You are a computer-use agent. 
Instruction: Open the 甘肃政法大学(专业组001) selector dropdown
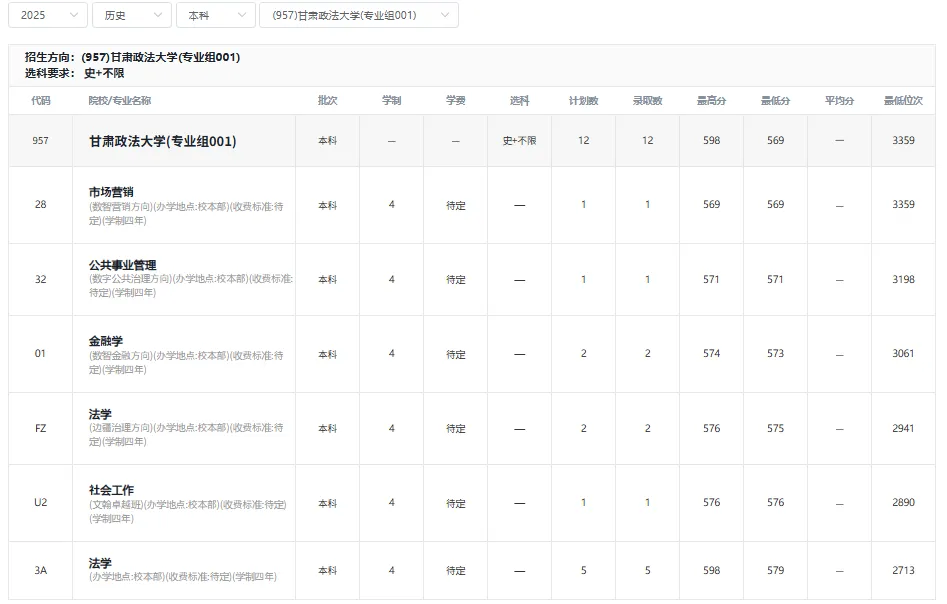(359, 15)
